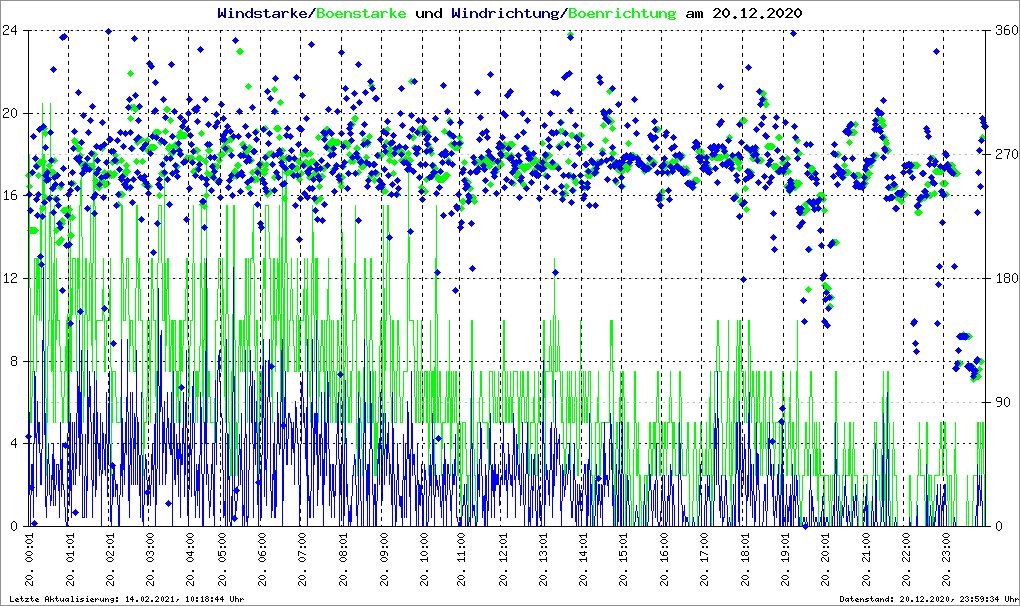This screenshot has width=1020, height=606.
Task: Click the 360 label on the right axis
Action: coord(1002,30)
